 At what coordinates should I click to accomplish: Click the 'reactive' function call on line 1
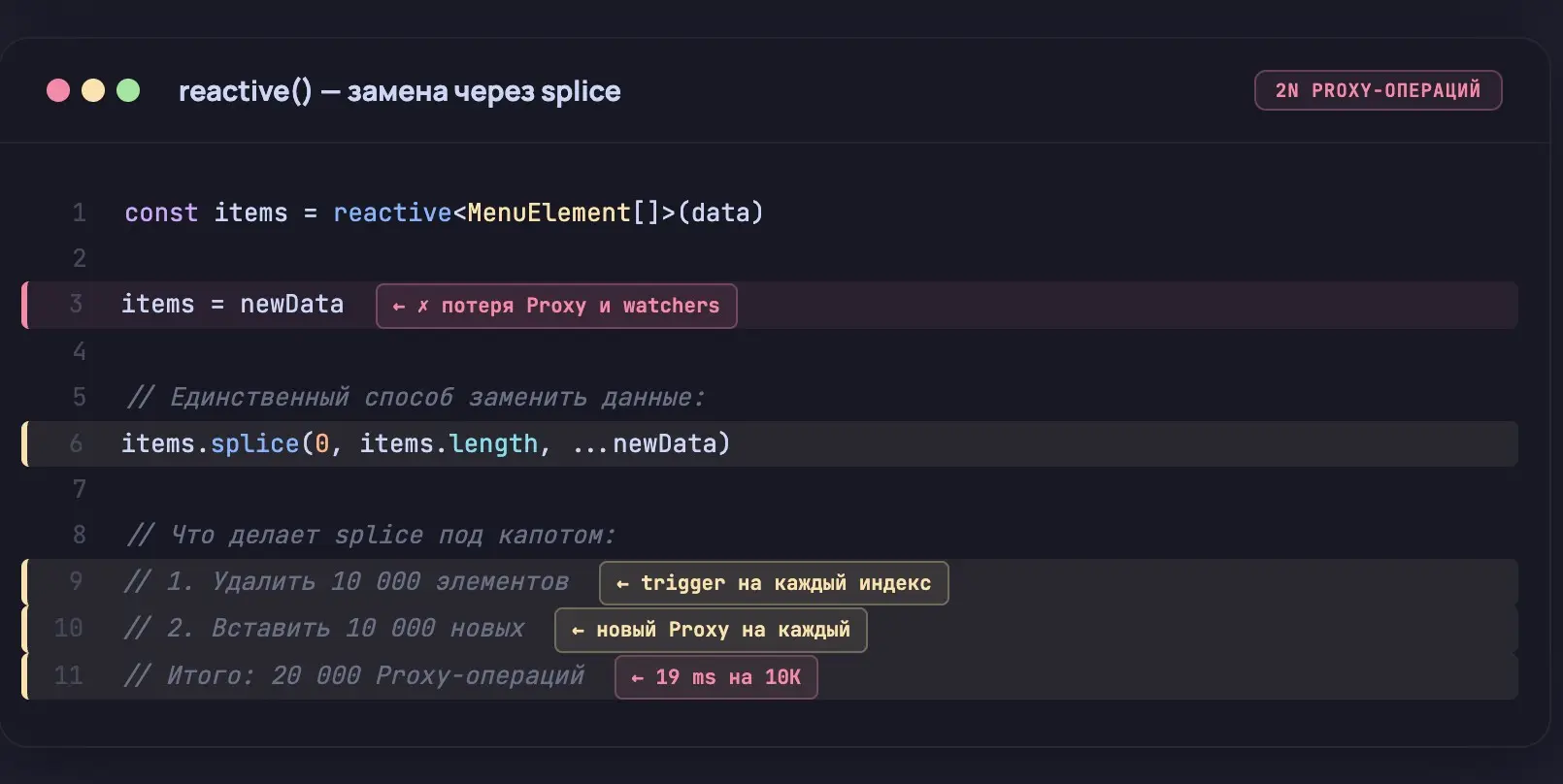click(392, 212)
